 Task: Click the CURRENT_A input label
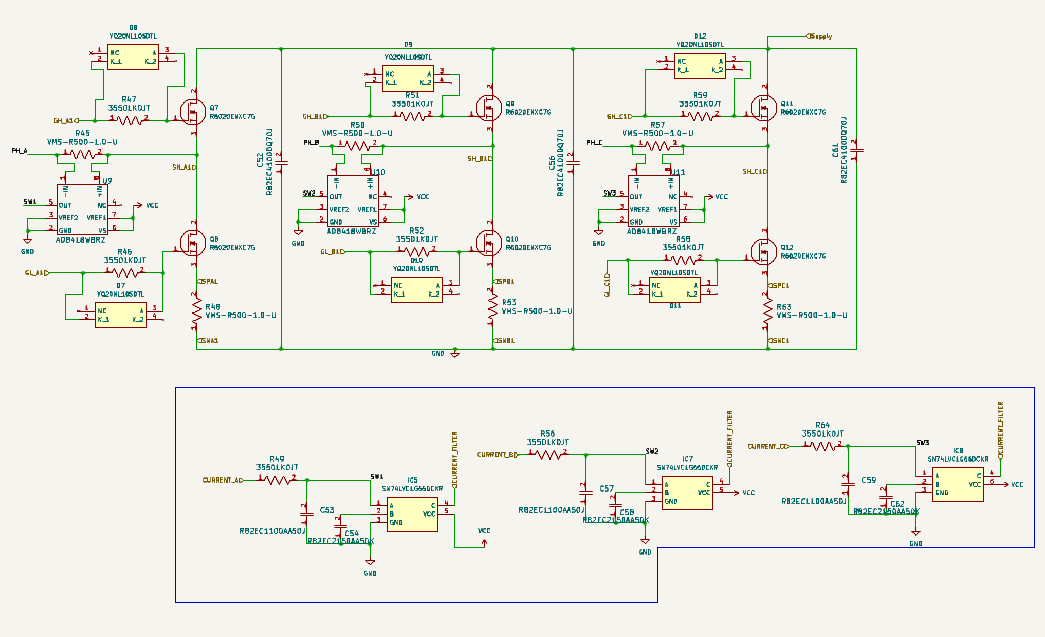[x=223, y=480]
